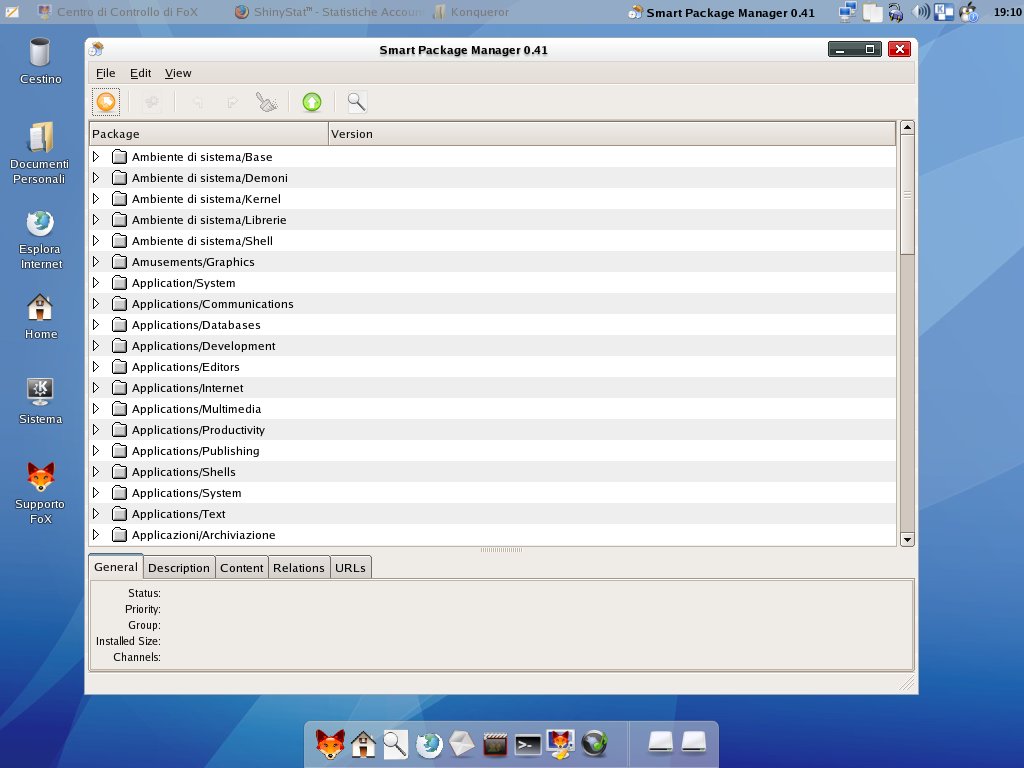The width and height of the screenshot is (1024, 768).
Task: Select the Applications/Internet row
Action: point(492,388)
